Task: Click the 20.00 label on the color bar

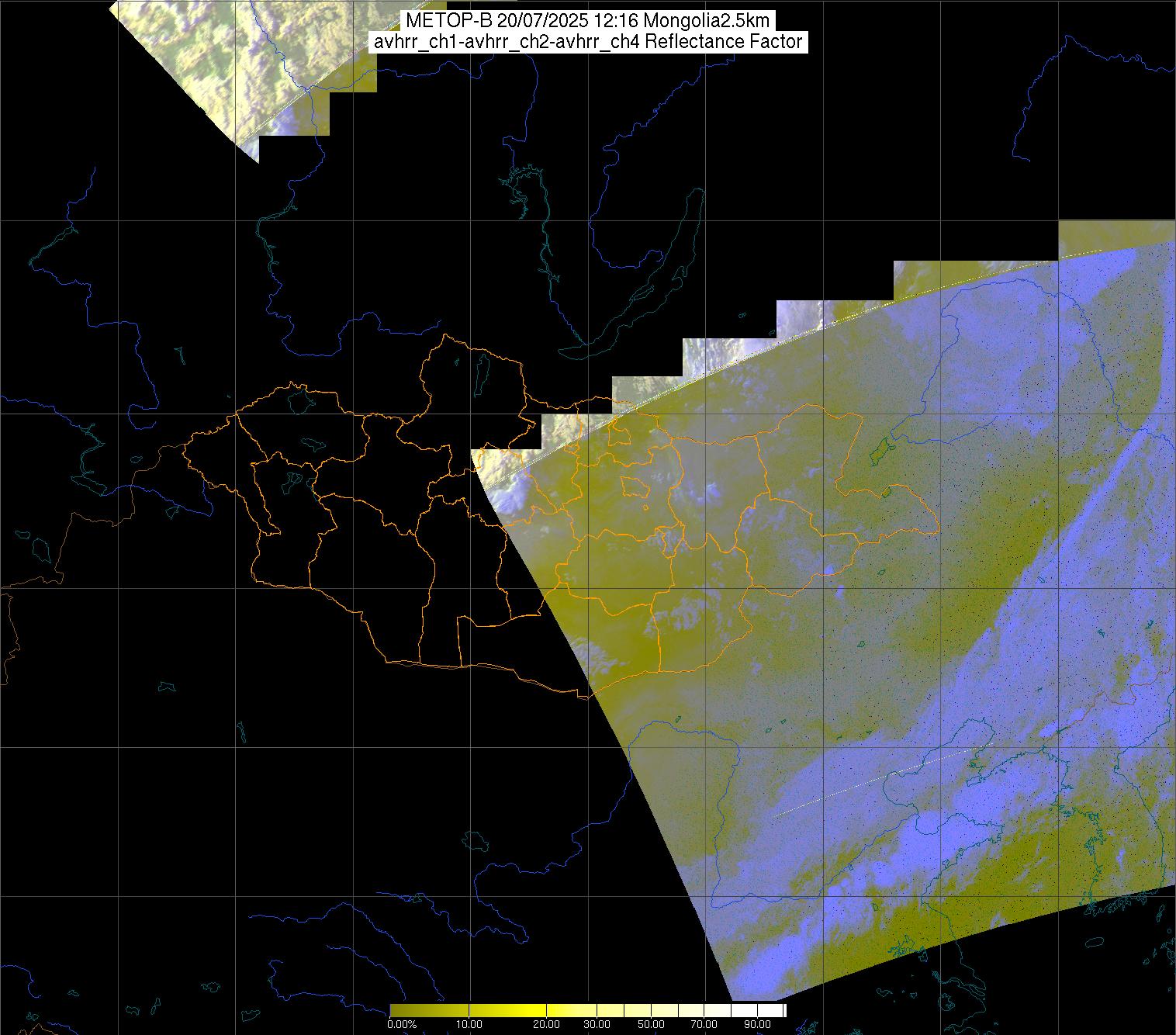Action: (546, 1024)
